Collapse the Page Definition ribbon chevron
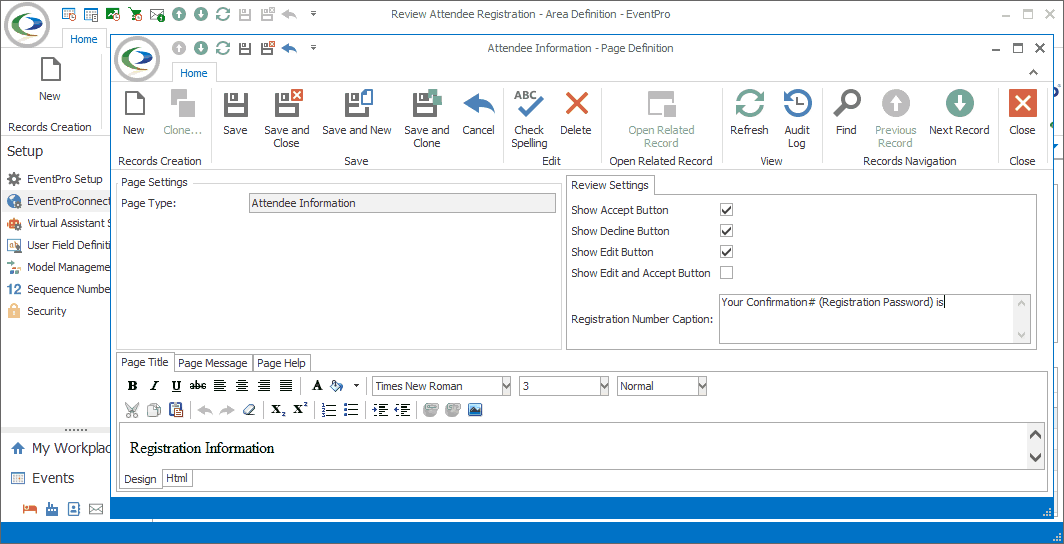Screen dimensions: 1064x544 [x=1033, y=72]
